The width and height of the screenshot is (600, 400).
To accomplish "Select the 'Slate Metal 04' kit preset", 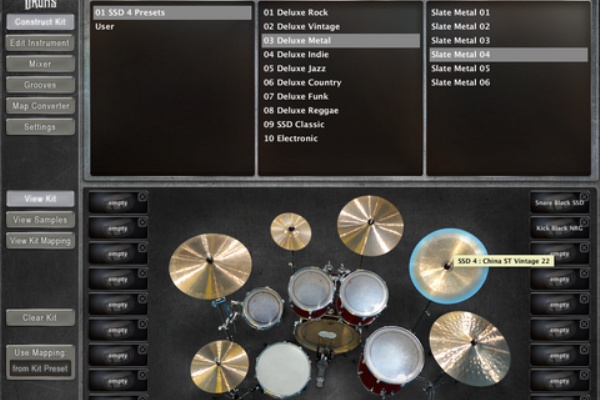I will [x=509, y=54].
